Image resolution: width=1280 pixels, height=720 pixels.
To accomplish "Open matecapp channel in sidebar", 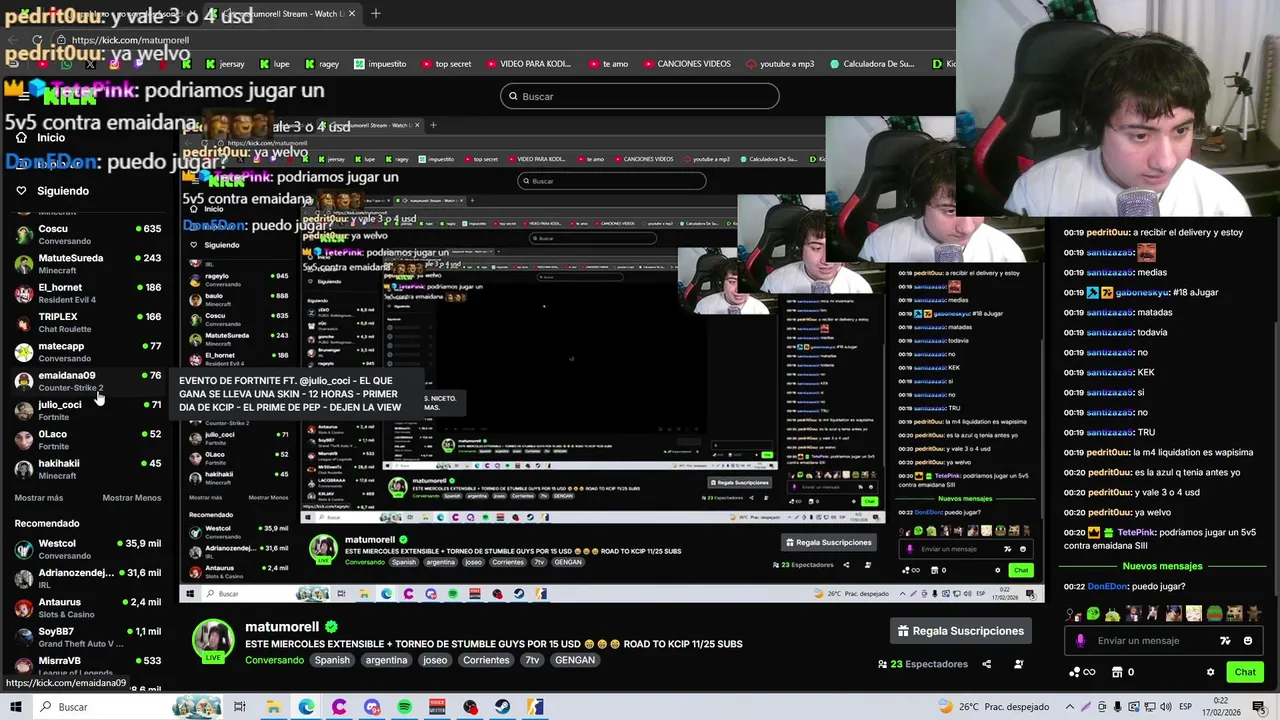I will point(88,351).
